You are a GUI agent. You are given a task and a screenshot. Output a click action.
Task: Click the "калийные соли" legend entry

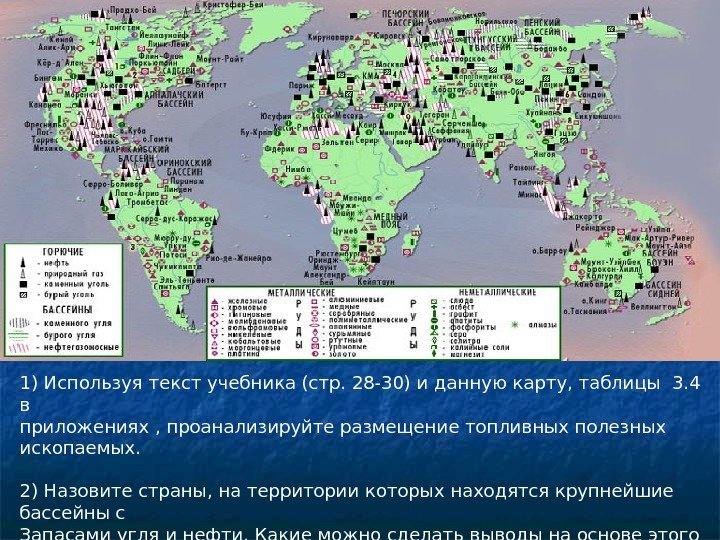pos(479,348)
